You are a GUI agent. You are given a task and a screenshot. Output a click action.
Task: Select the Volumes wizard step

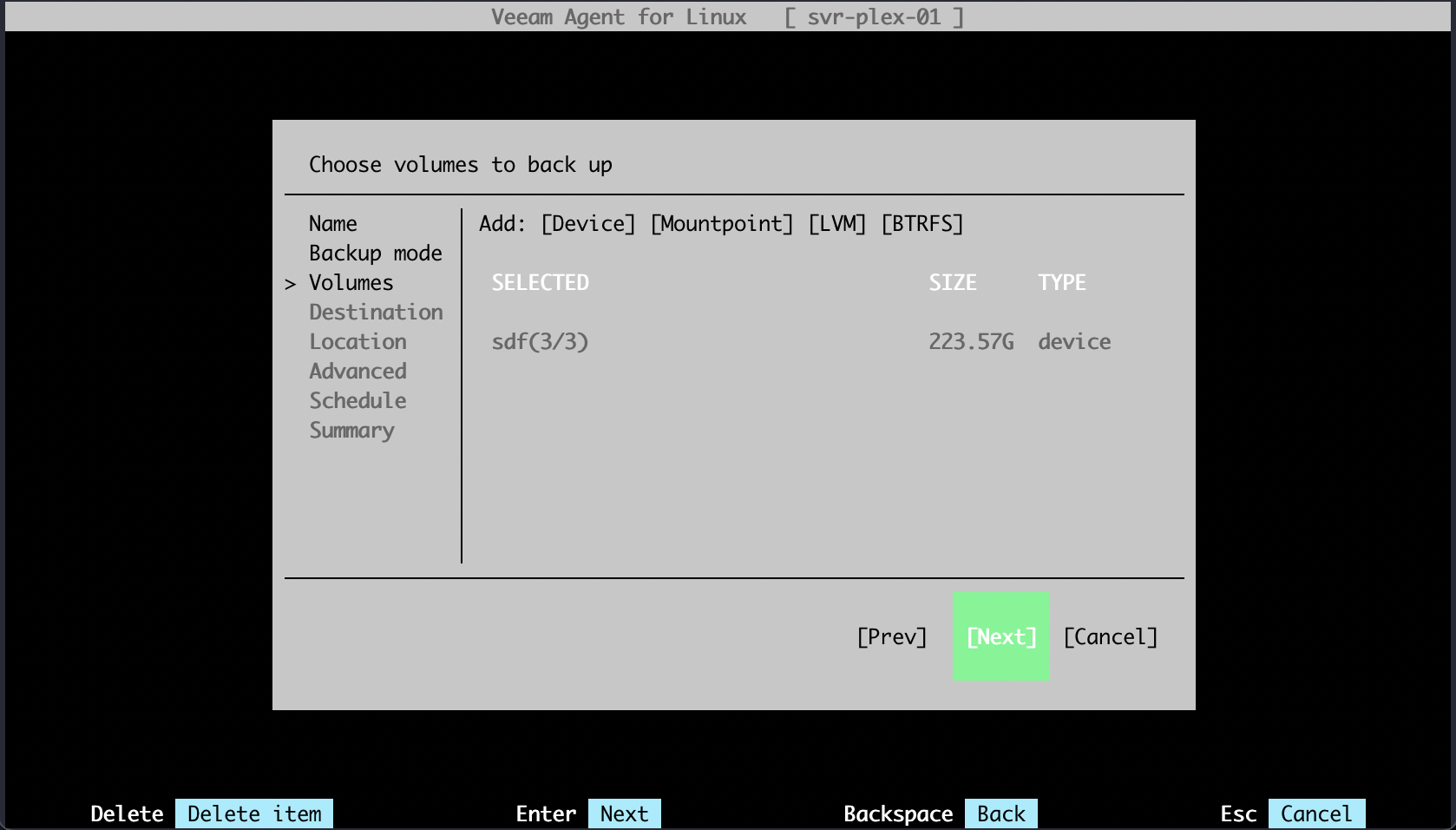tap(351, 283)
